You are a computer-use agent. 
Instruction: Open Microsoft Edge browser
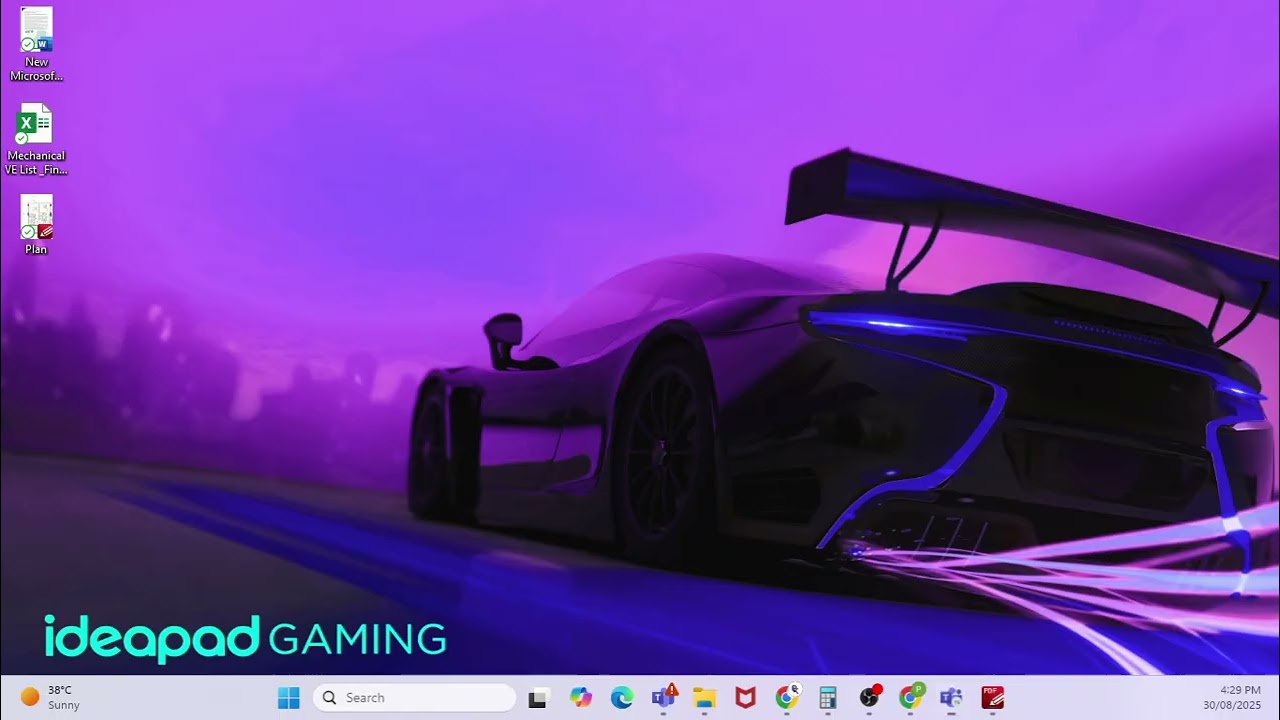coord(622,698)
